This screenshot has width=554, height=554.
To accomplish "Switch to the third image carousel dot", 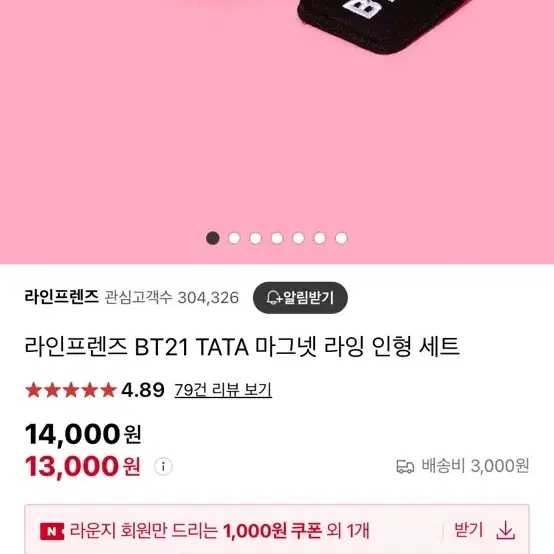I will click(255, 238).
